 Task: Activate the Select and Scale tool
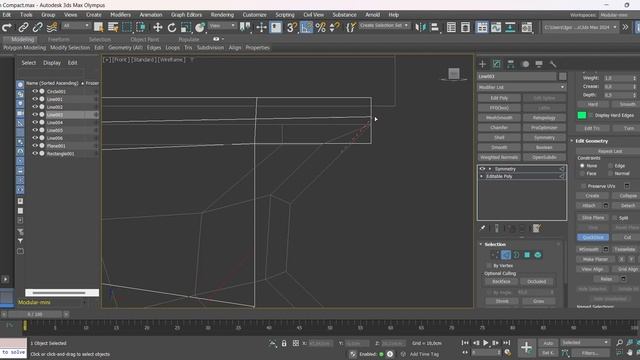[x=186, y=27]
